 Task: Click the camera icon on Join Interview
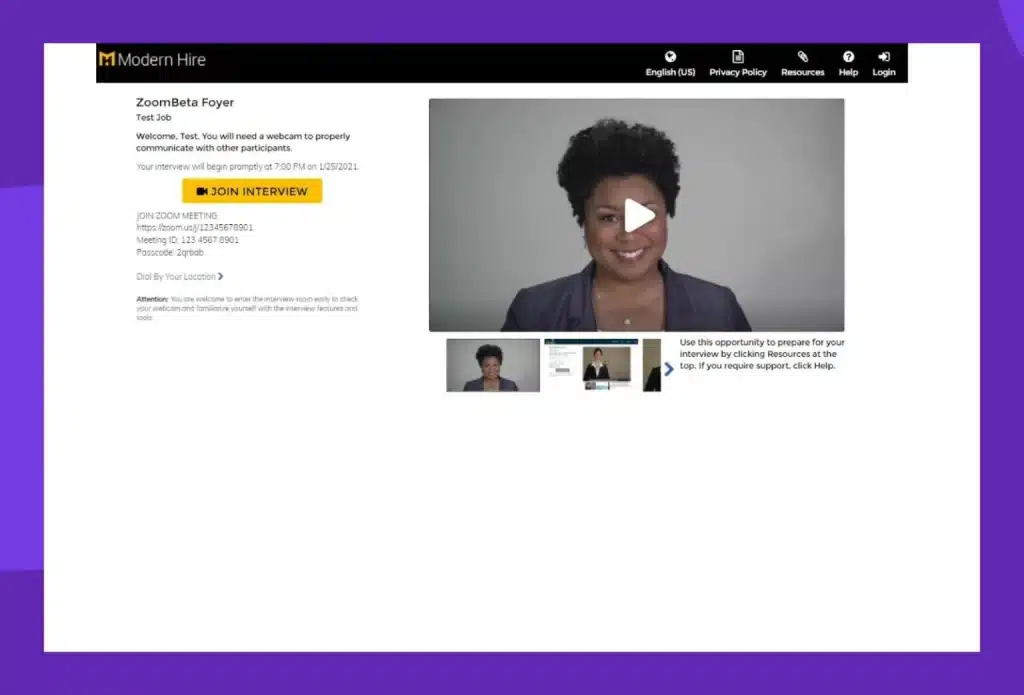click(x=202, y=191)
